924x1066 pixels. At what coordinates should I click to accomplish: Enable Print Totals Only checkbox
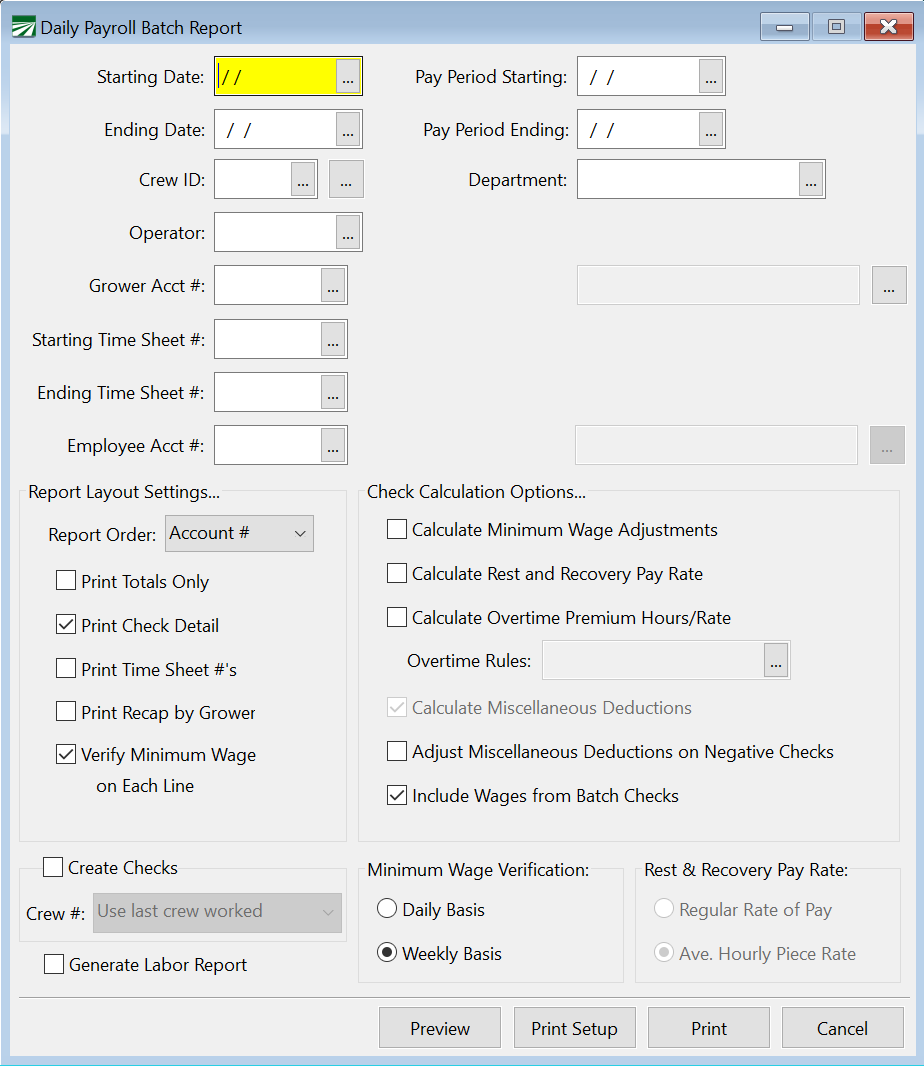click(x=66, y=581)
